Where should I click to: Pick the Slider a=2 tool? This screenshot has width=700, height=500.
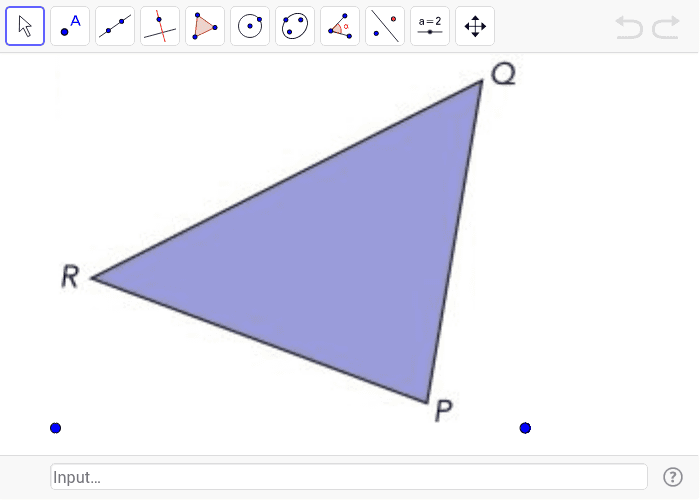click(x=430, y=26)
